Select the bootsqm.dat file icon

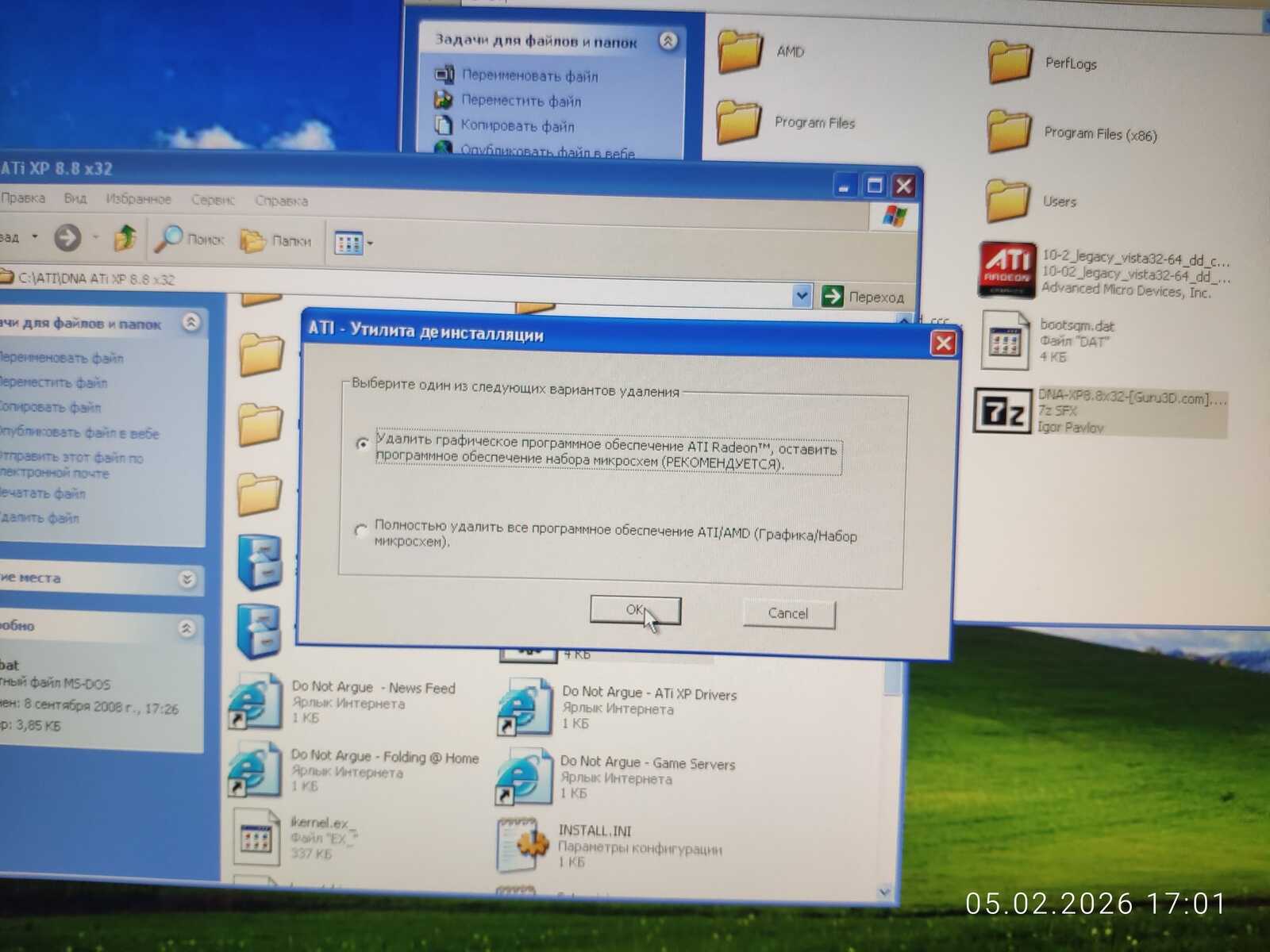(x=1006, y=340)
